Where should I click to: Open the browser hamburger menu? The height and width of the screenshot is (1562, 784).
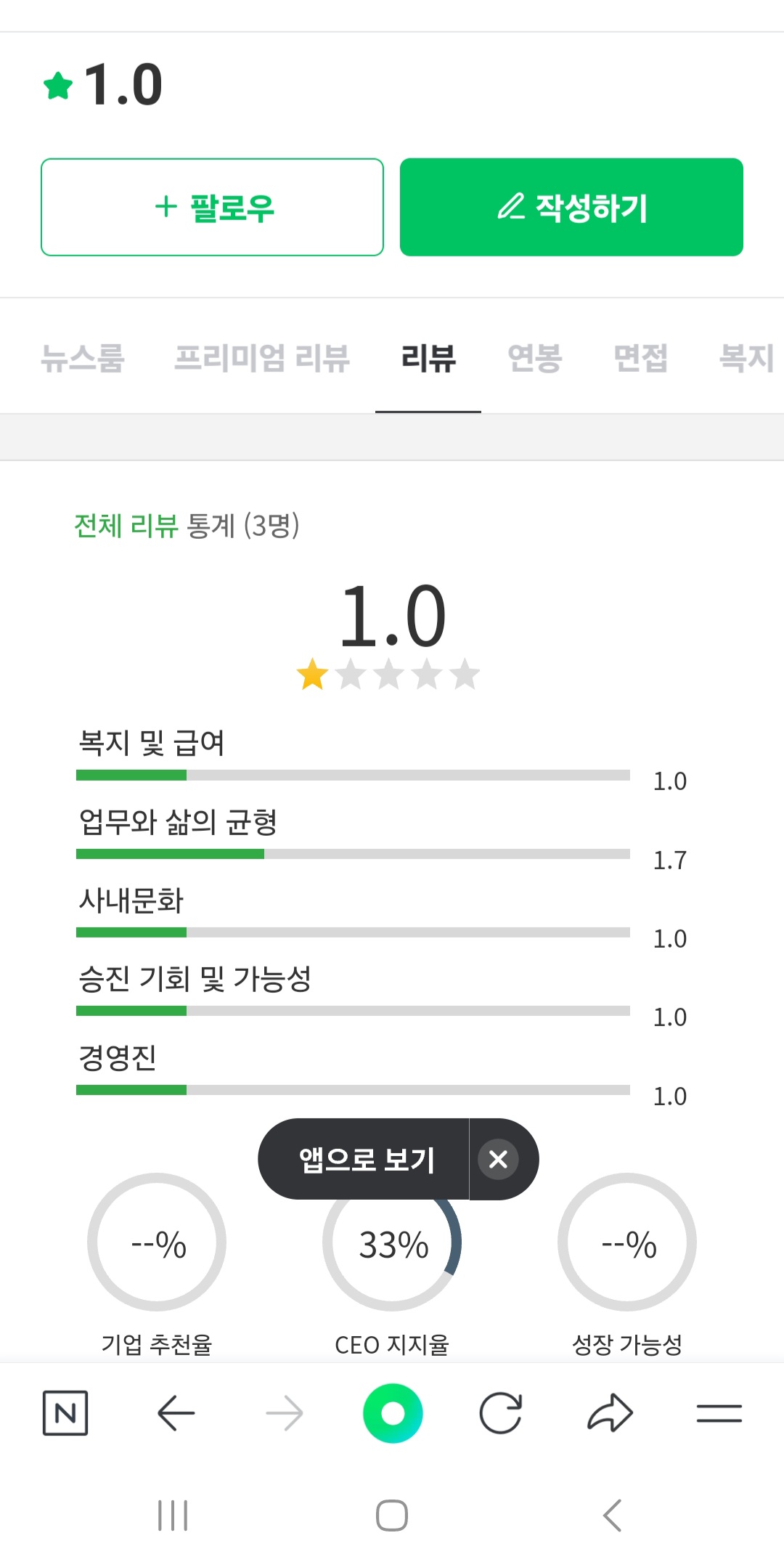(x=719, y=1413)
